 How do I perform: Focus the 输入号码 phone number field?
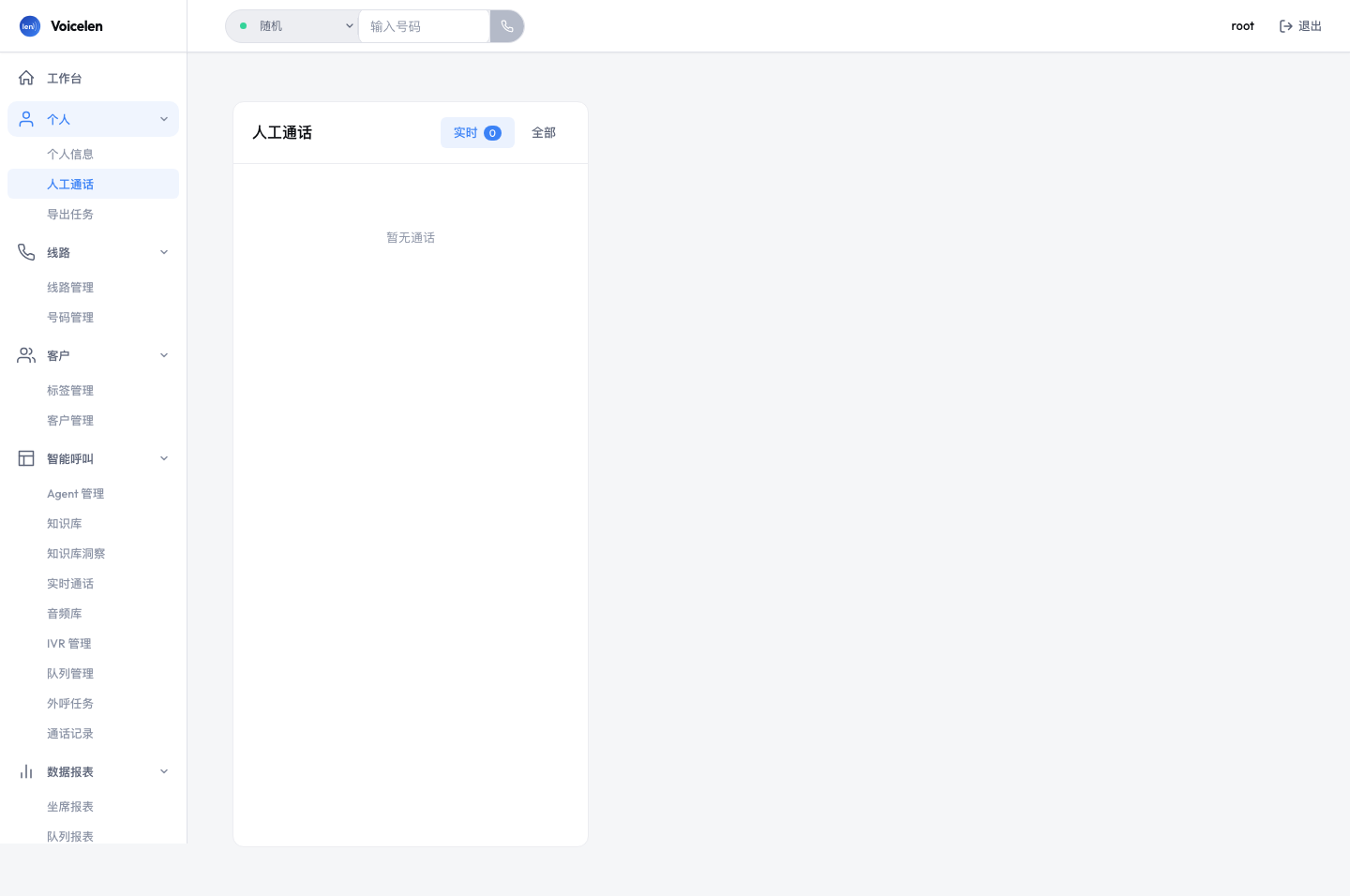[424, 26]
